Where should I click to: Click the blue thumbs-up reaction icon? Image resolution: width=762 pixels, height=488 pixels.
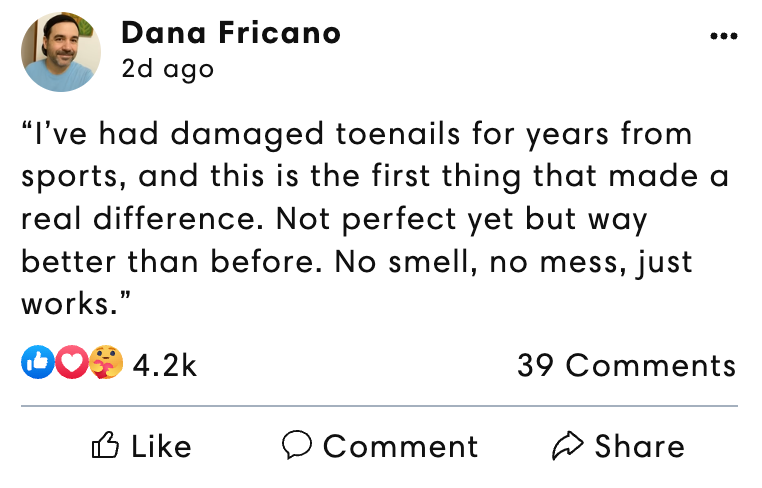coord(37,362)
